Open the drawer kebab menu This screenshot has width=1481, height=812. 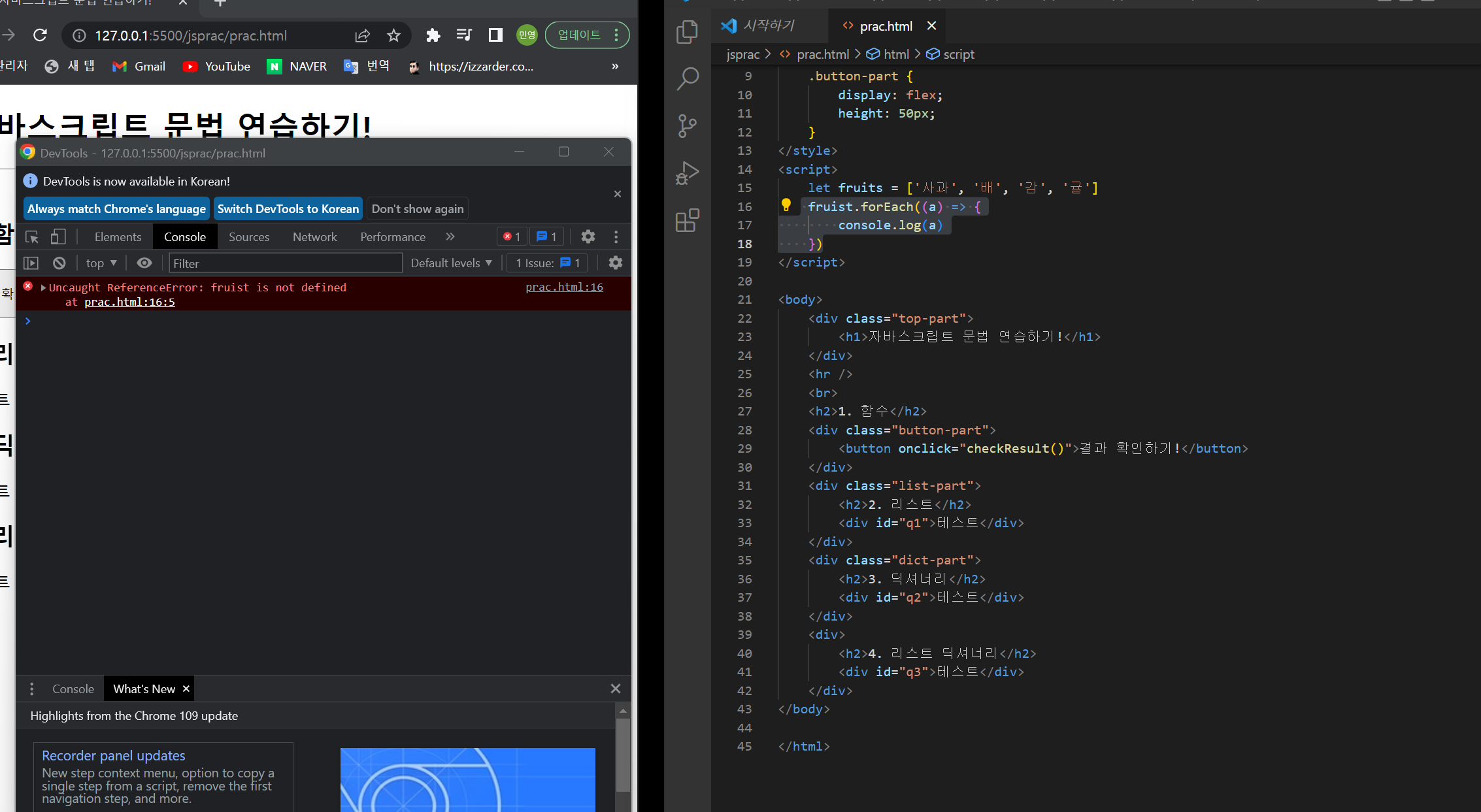click(x=31, y=689)
